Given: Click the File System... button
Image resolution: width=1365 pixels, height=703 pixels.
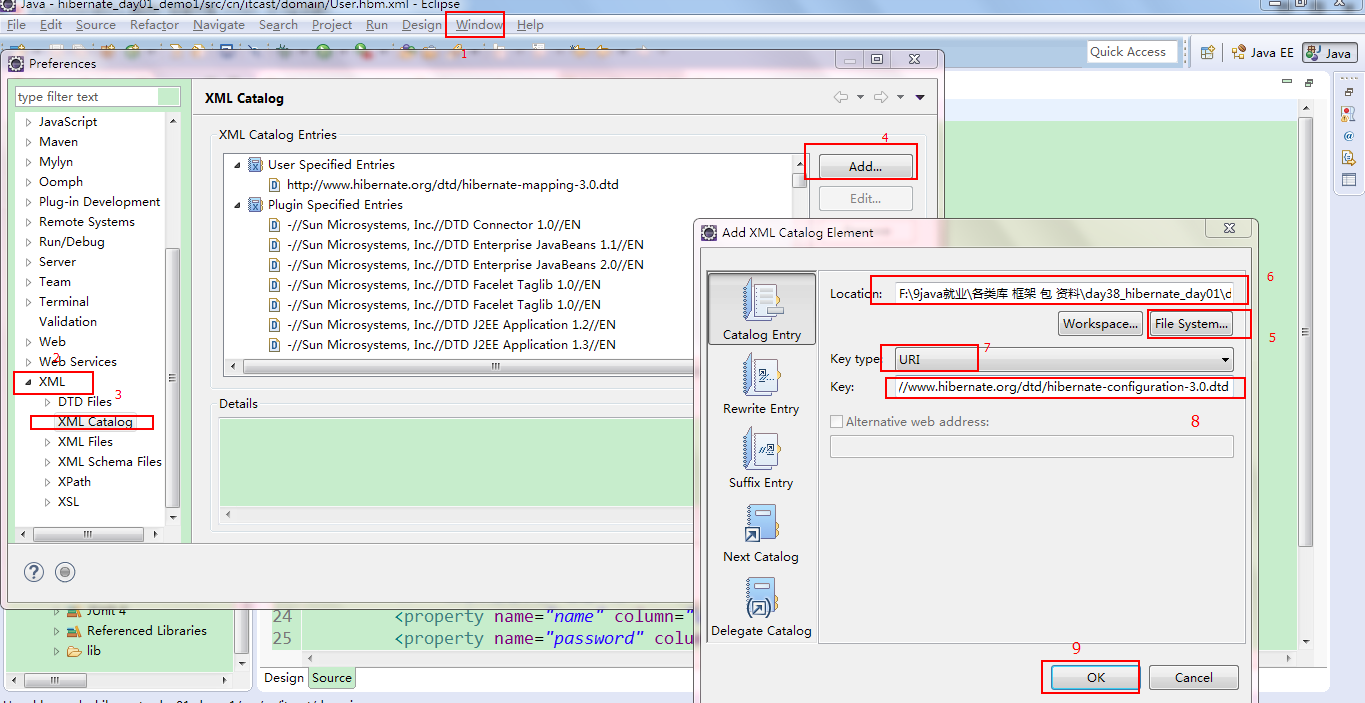Looking at the screenshot, I should [x=1190, y=323].
